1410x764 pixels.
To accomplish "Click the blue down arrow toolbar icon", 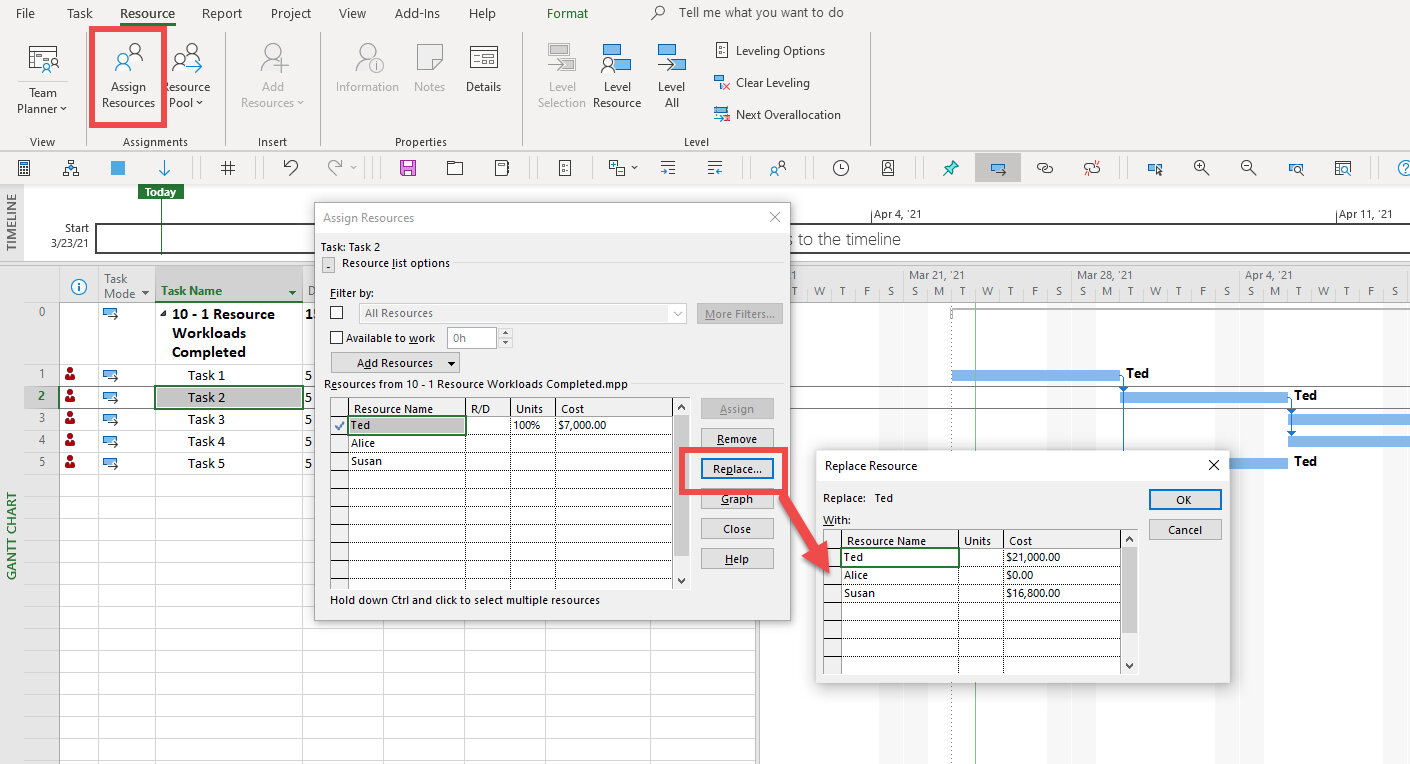I will coord(165,168).
